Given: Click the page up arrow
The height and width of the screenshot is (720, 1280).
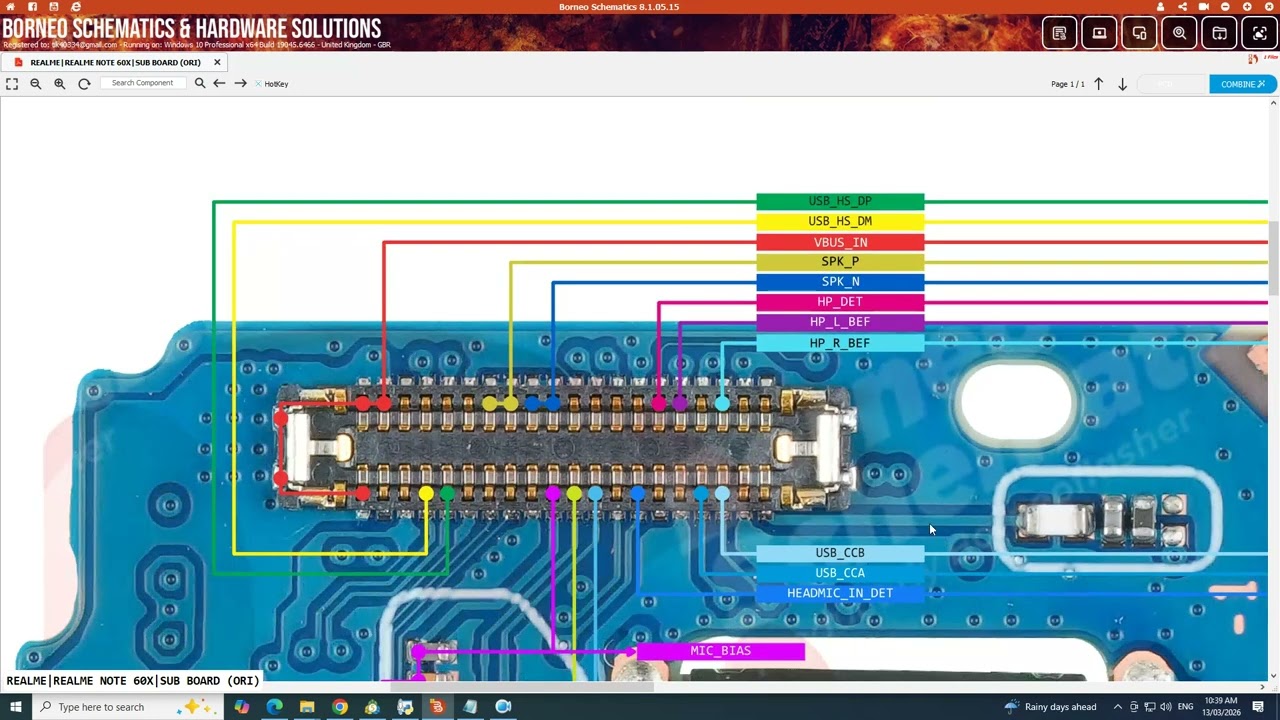Looking at the screenshot, I should pyautogui.click(x=1098, y=84).
